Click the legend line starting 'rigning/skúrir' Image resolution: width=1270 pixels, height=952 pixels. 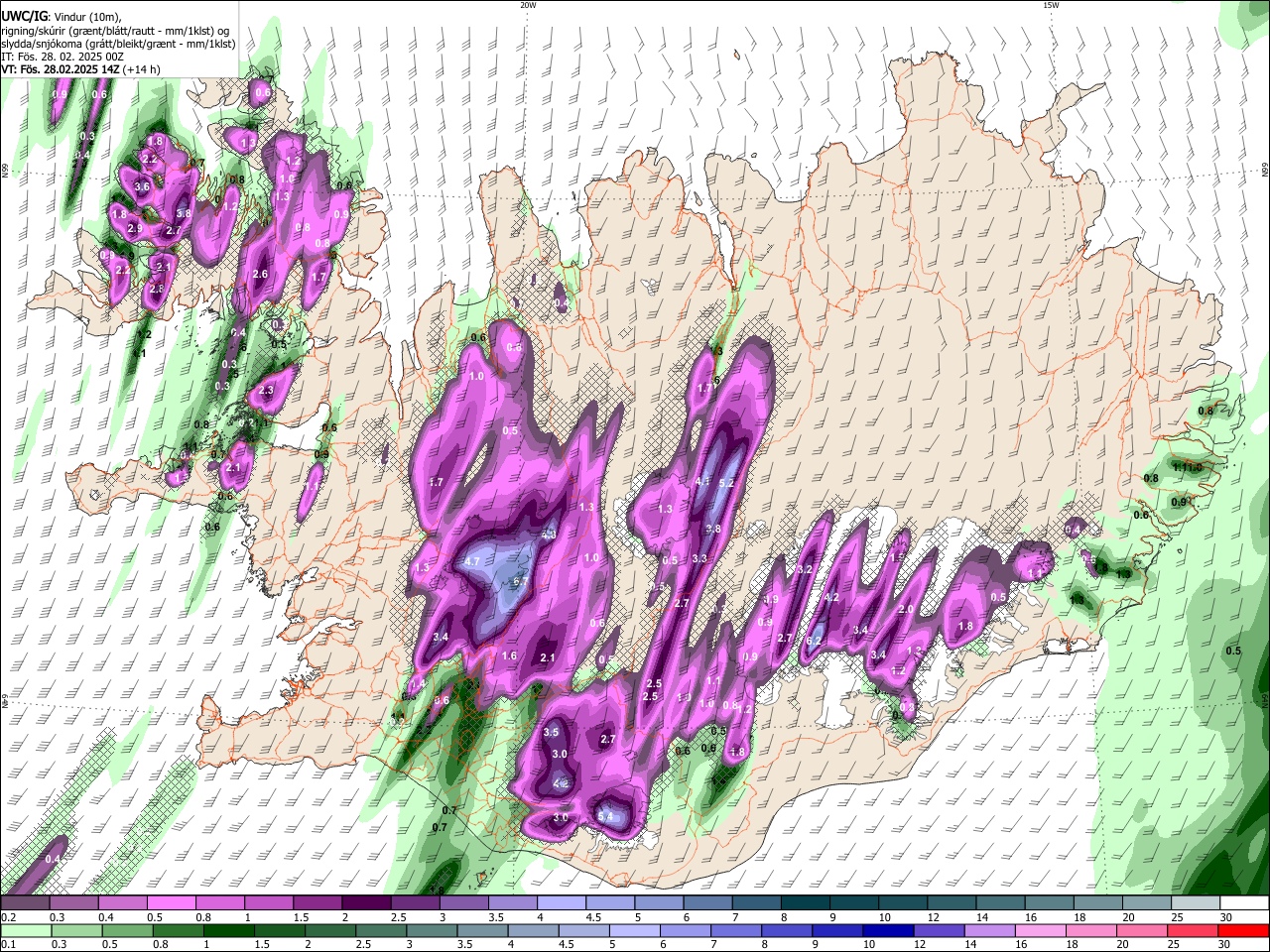(x=115, y=31)
